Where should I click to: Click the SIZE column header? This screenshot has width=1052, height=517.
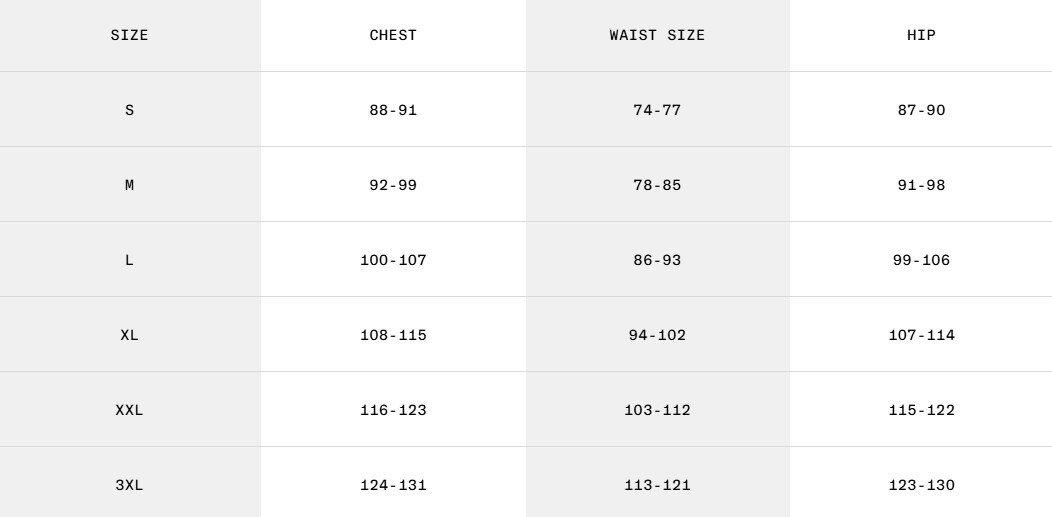pos(129,35)
